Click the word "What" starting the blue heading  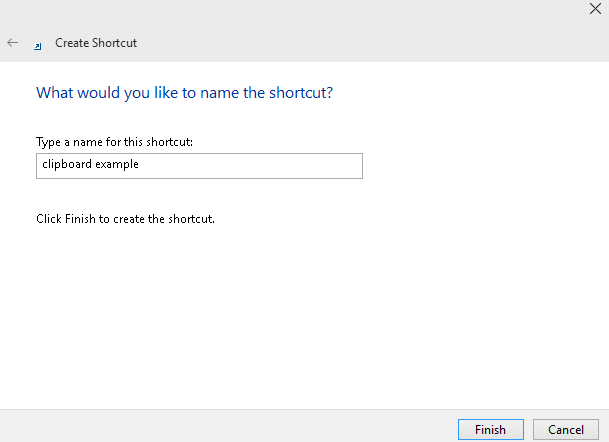[x=54, y=93]
